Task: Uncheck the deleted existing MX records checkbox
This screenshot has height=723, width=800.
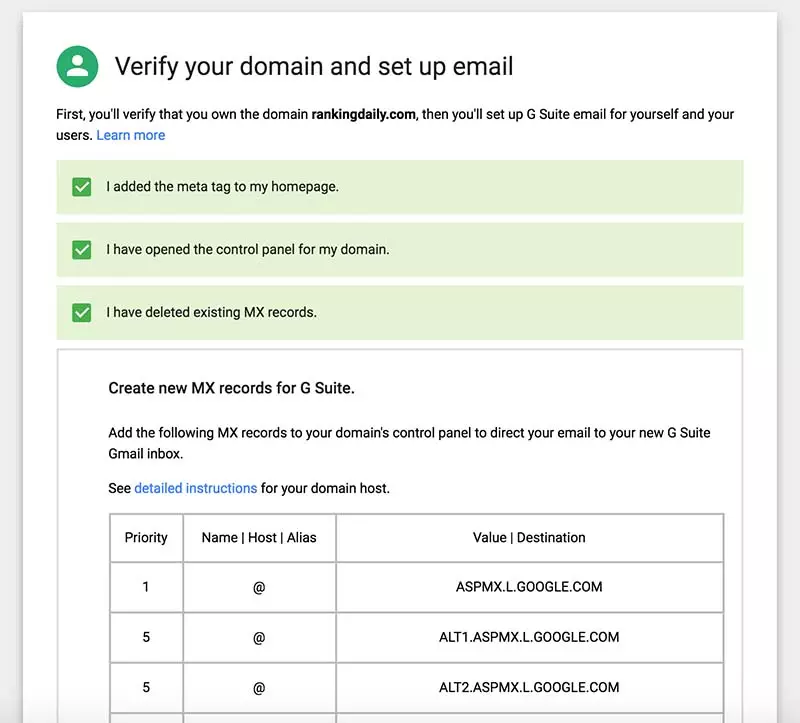Action: 82,313
